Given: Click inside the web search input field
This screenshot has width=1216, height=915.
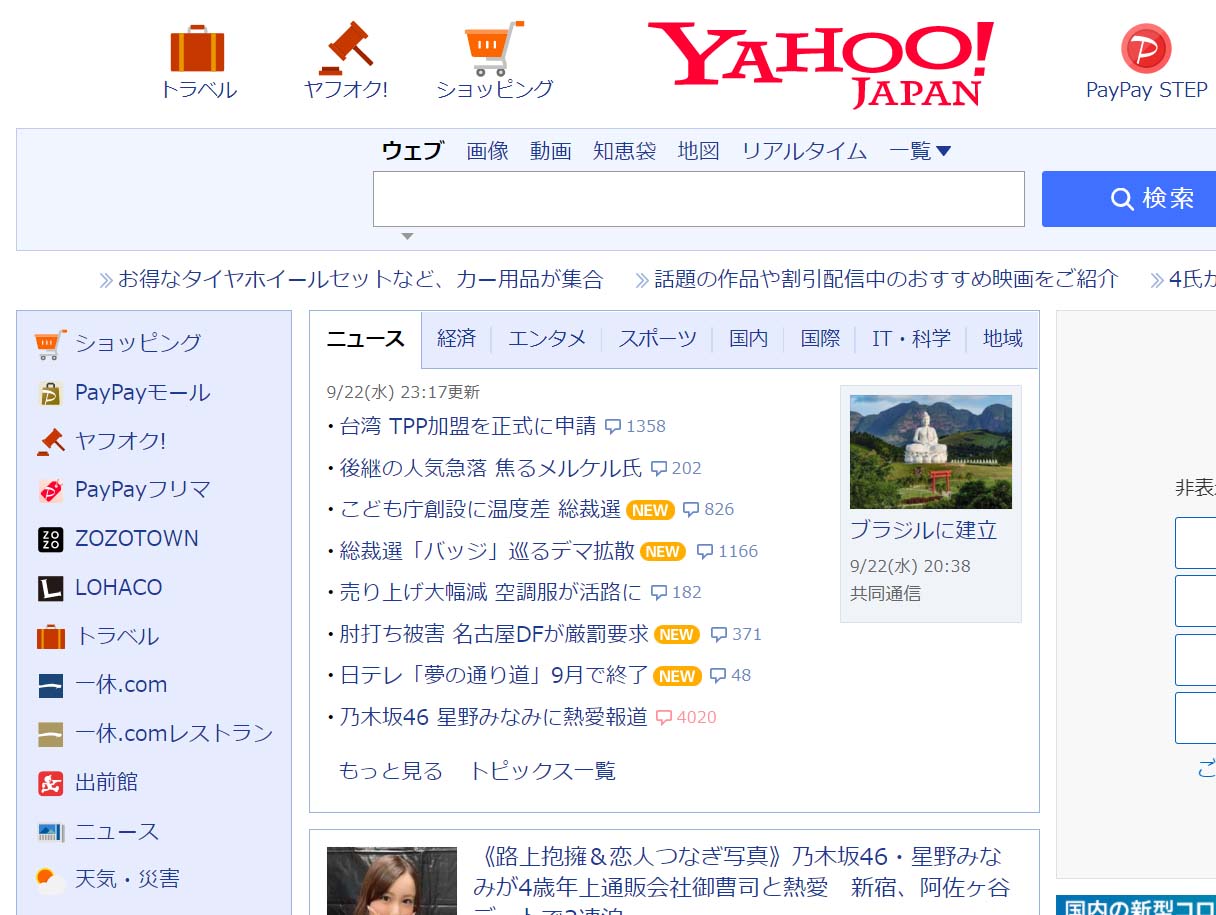Looking at the screenshot, I should coord(699,199).
